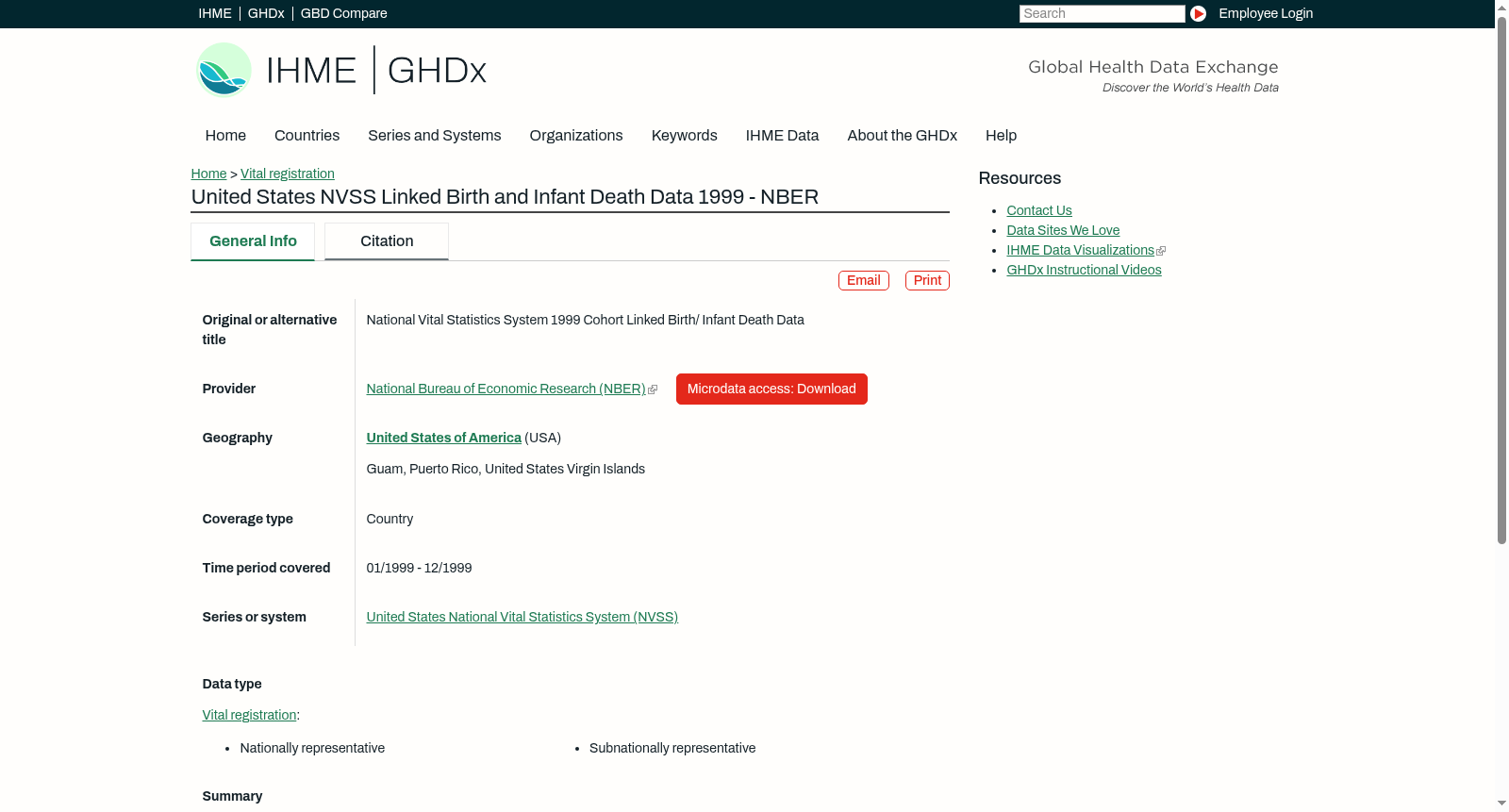Open Contact Us resource link
The height and width of the screenshot is (812, 1509).
1038,210
